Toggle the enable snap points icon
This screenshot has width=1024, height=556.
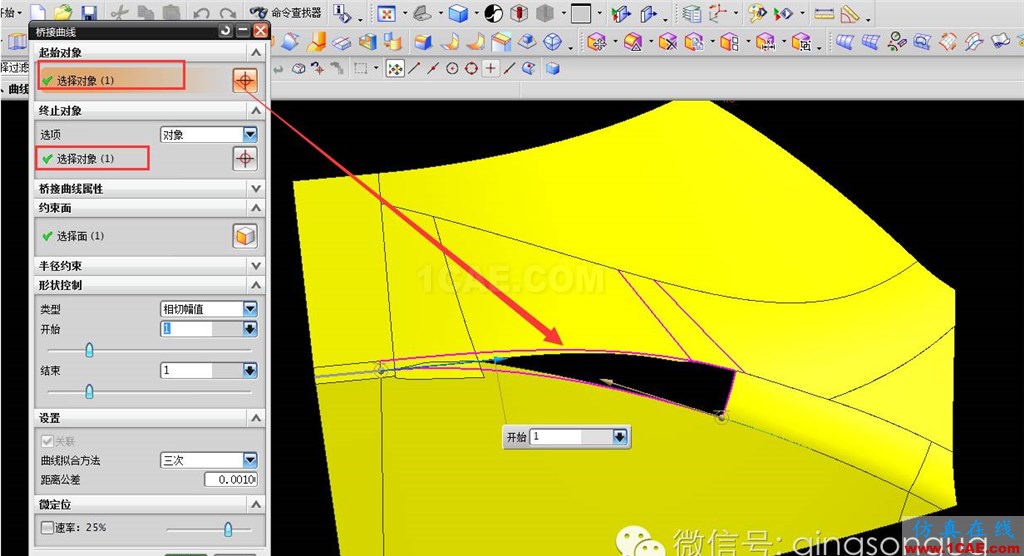coord(394,69)
